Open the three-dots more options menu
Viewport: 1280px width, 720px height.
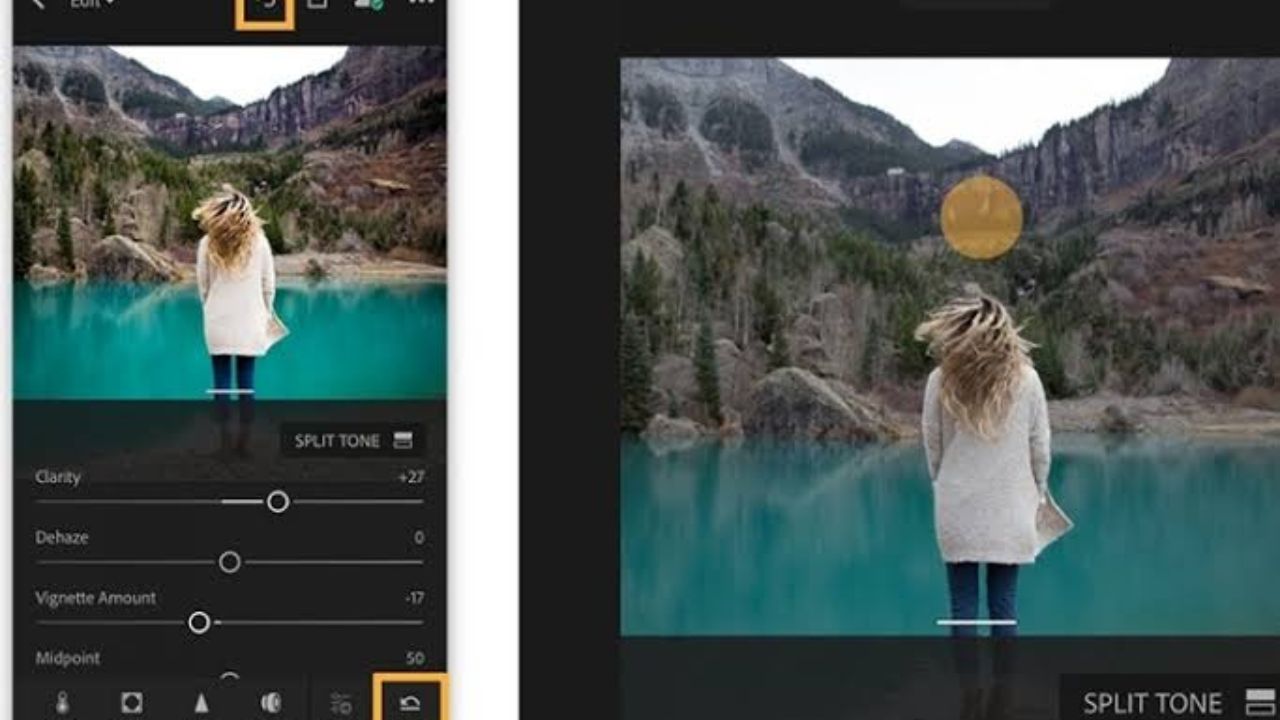pos(422,3)
